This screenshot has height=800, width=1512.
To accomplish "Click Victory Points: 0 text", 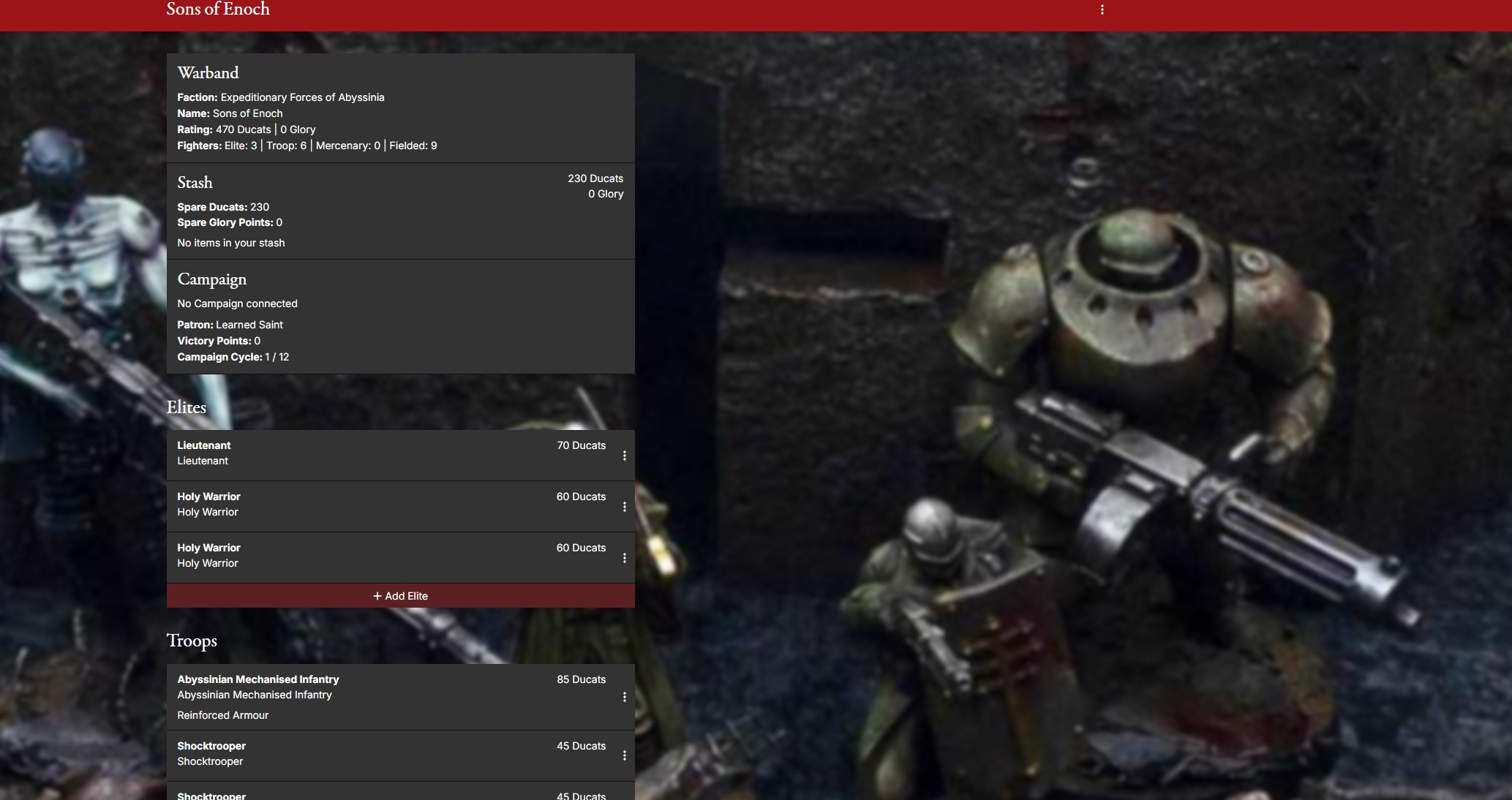I will point(219,341).
